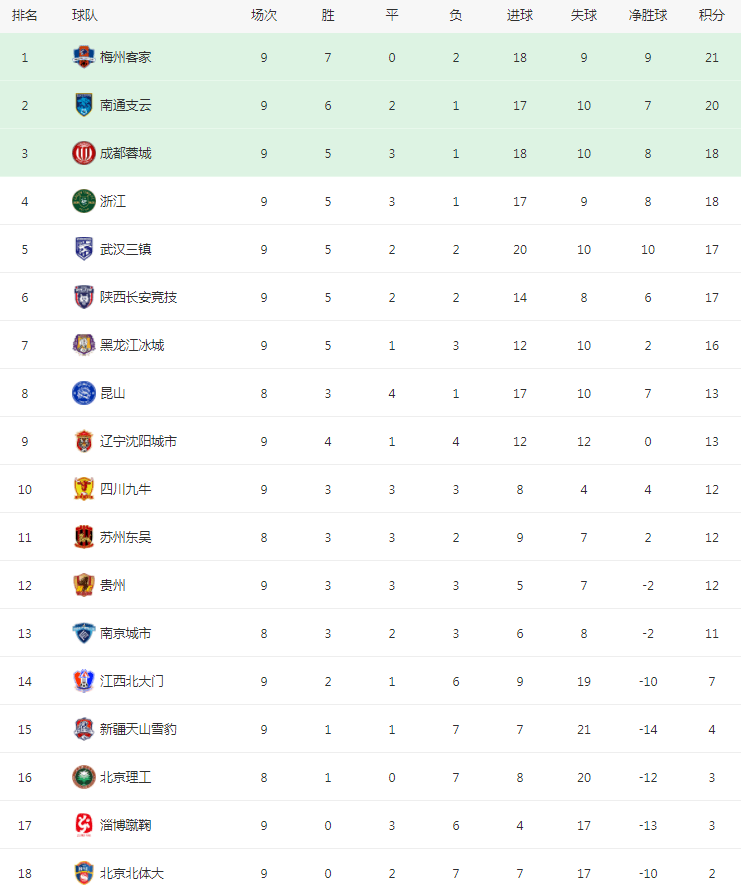
Task: Open the 北京北体大 team name link
Action: coord(132,873)
